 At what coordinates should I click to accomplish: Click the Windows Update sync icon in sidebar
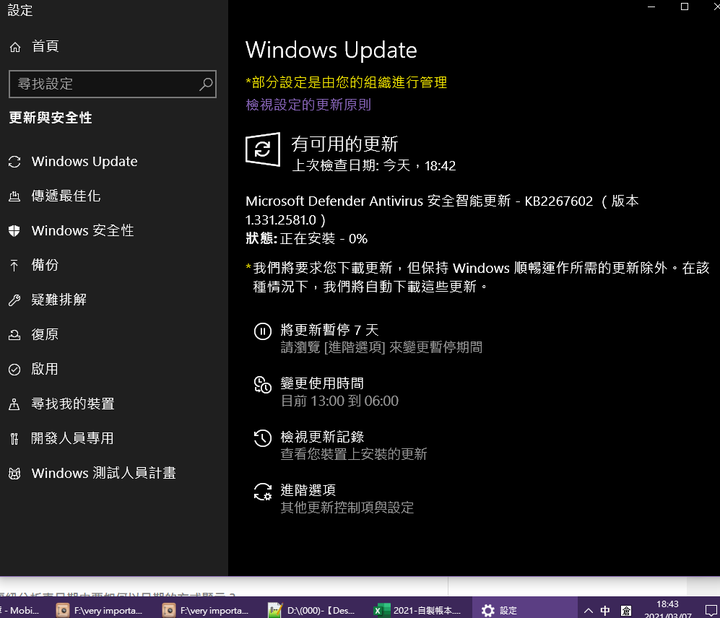click(15, 162)
